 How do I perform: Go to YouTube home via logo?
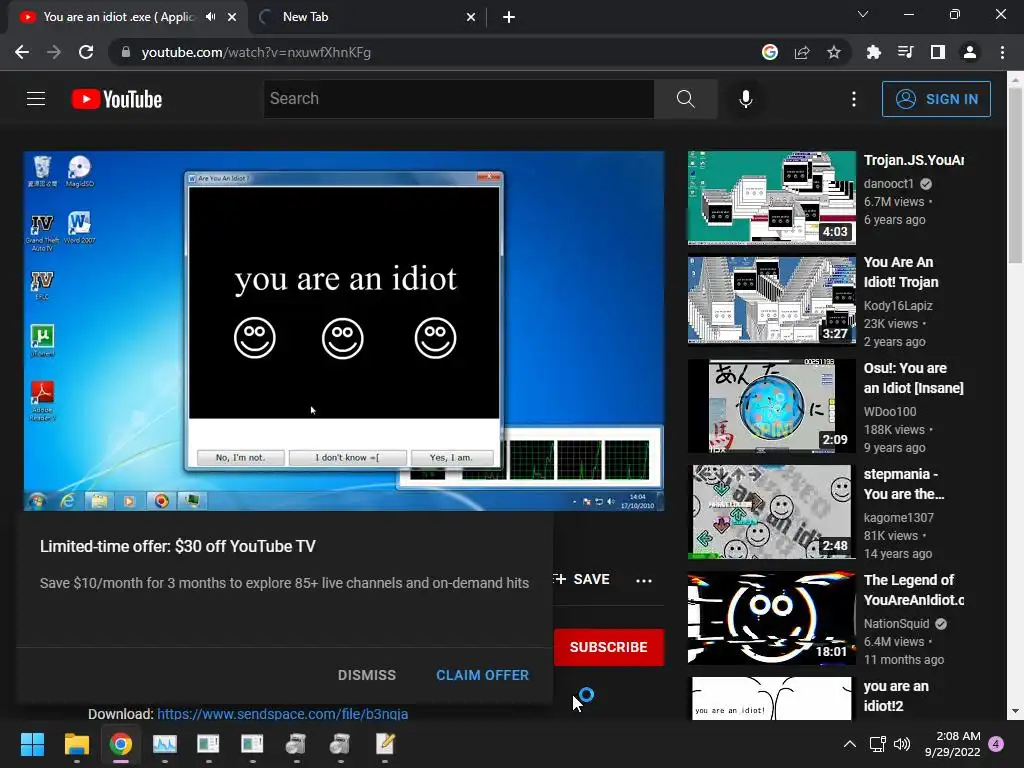(x=117, y=99)
